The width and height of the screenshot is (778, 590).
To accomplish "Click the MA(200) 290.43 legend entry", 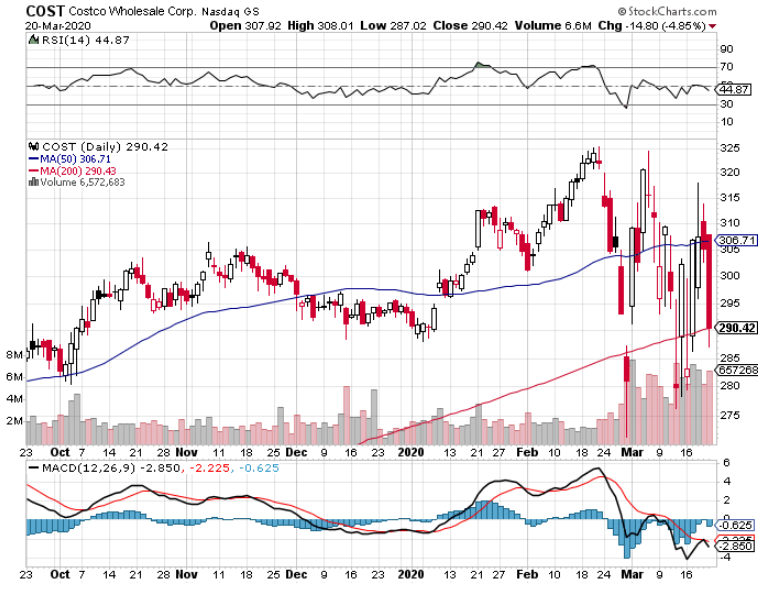I will coord(72,171).
